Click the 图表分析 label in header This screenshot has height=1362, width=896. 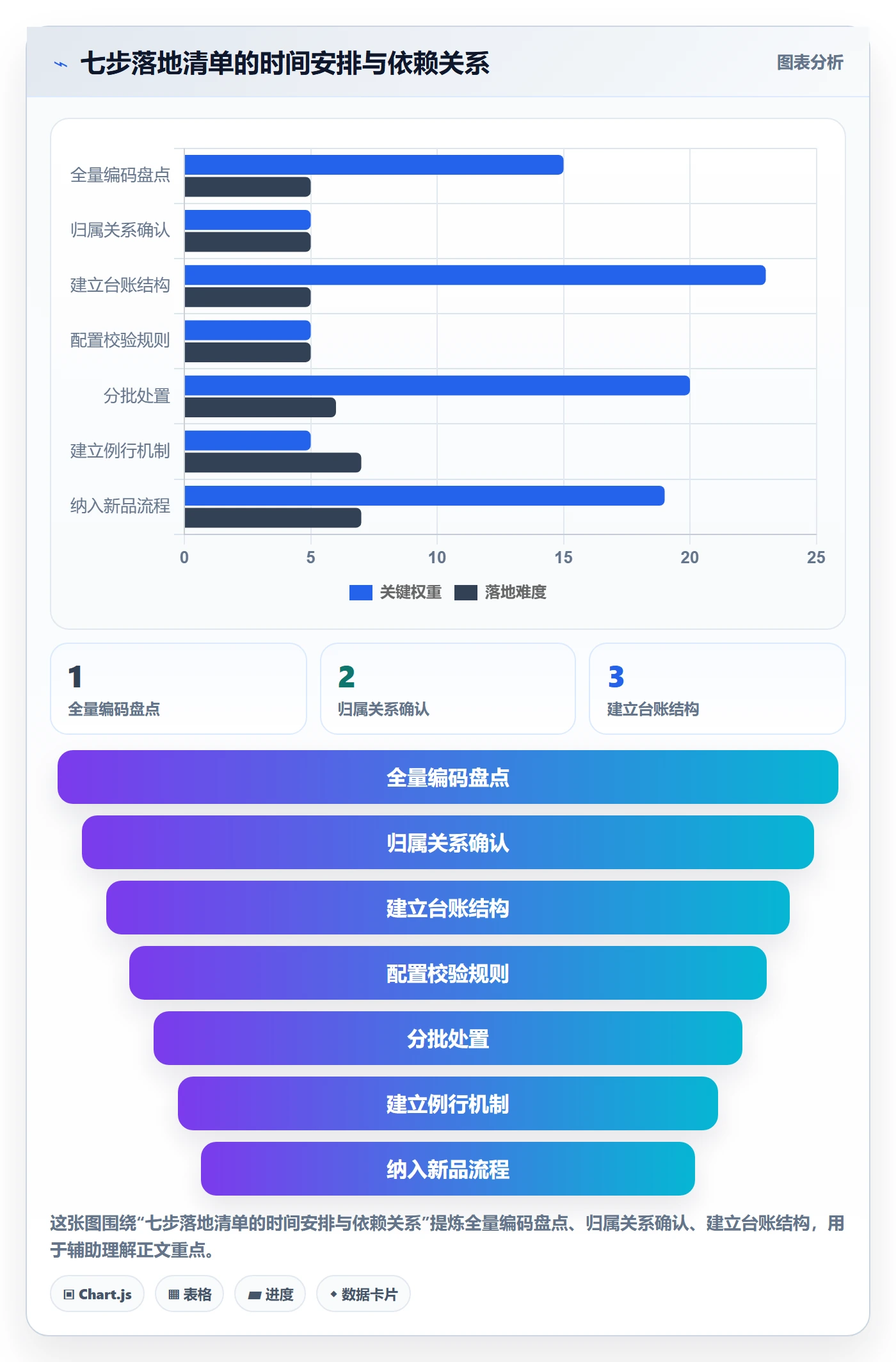click(810, 63)
